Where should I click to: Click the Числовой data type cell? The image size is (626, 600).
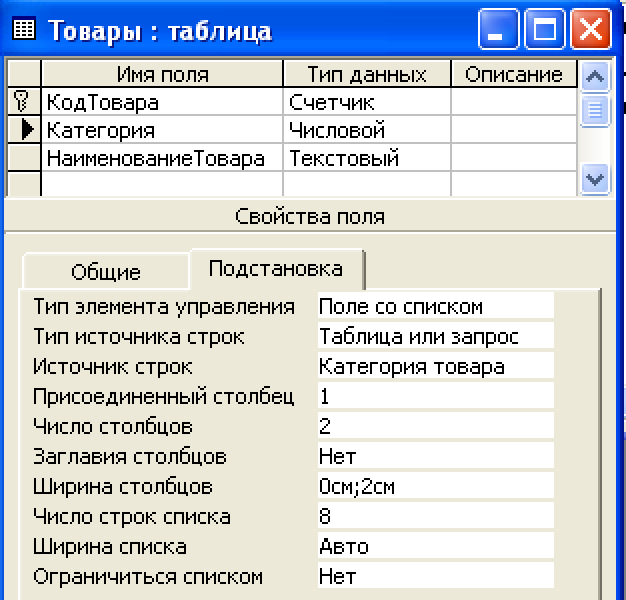pos(367,129)
